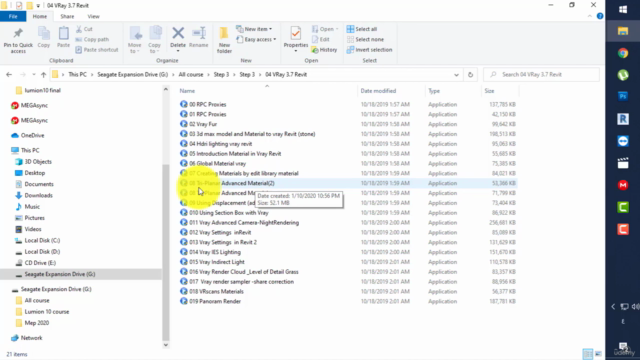Open Revit from the taskbar

click(623, 119)
